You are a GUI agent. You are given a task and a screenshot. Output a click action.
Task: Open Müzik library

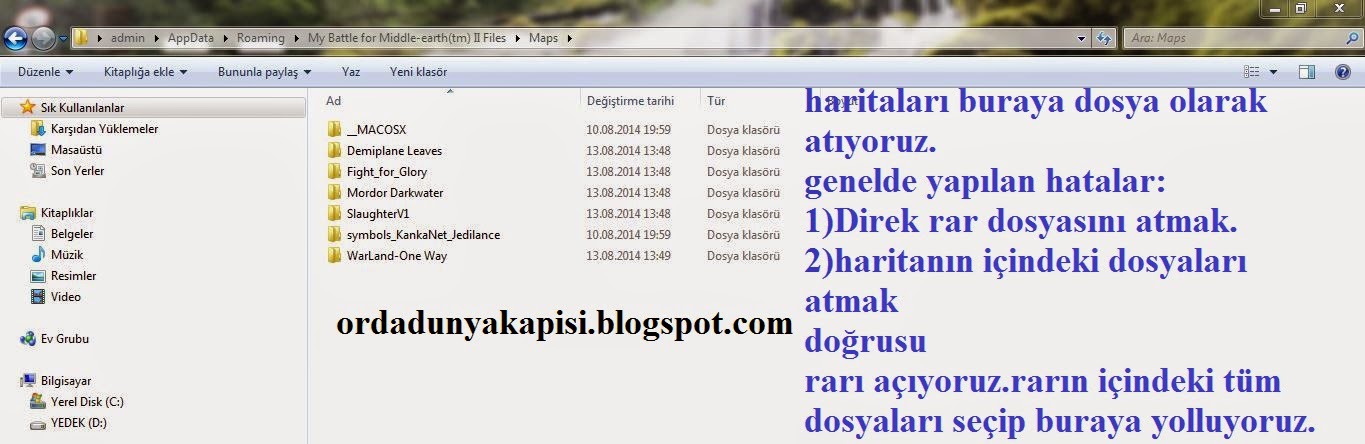point(67,255)
